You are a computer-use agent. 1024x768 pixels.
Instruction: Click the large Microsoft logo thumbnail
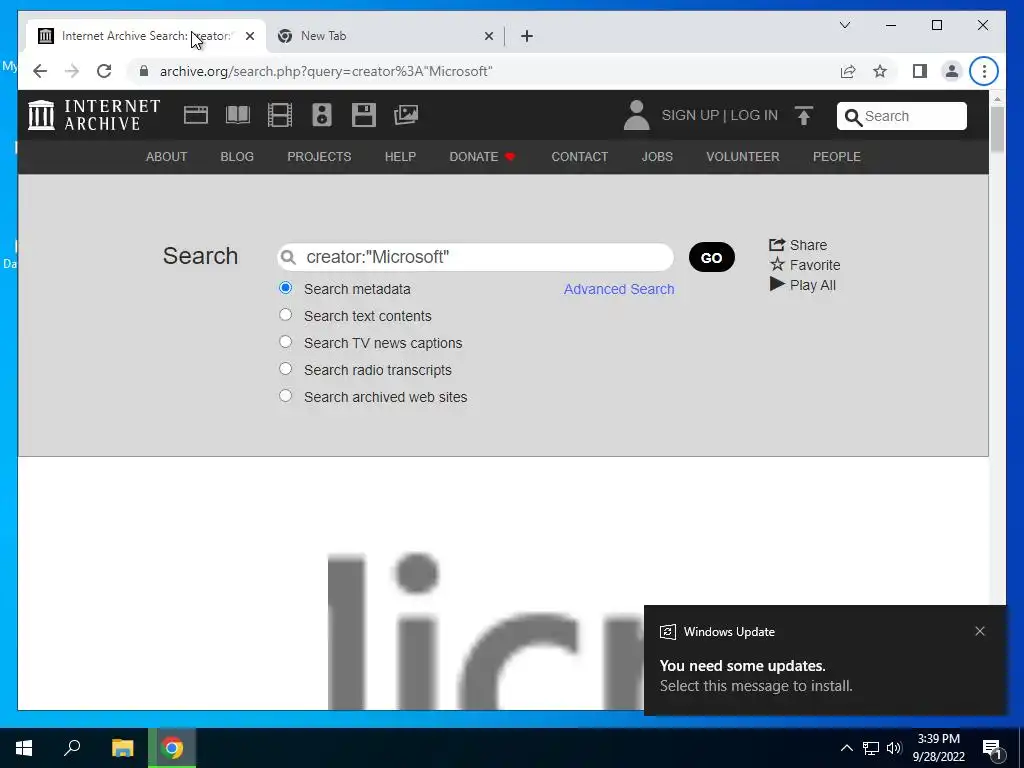[x=485, y=630]
